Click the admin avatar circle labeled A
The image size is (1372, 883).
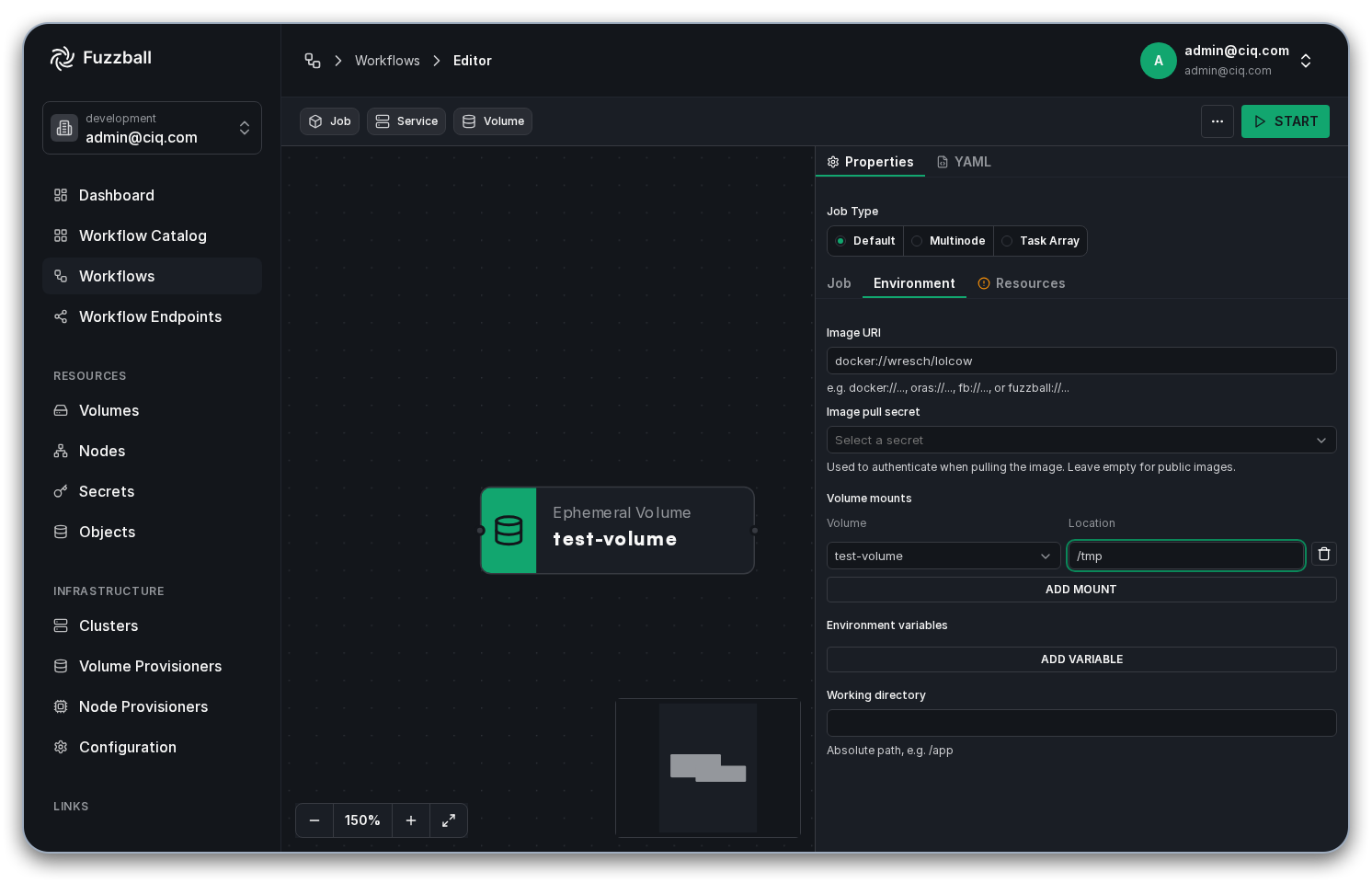click(1159, 61)
